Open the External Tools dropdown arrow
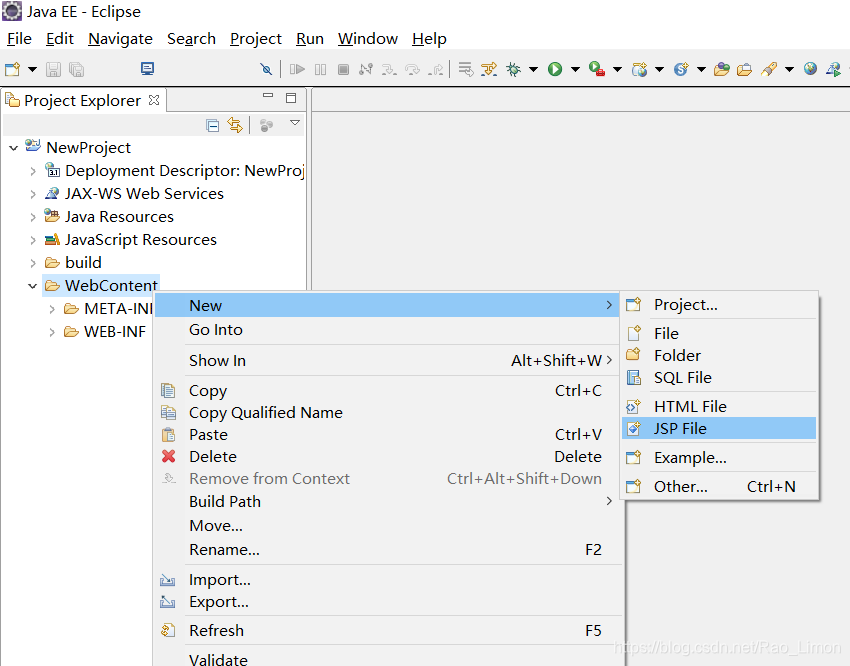 tap(617, 69)
